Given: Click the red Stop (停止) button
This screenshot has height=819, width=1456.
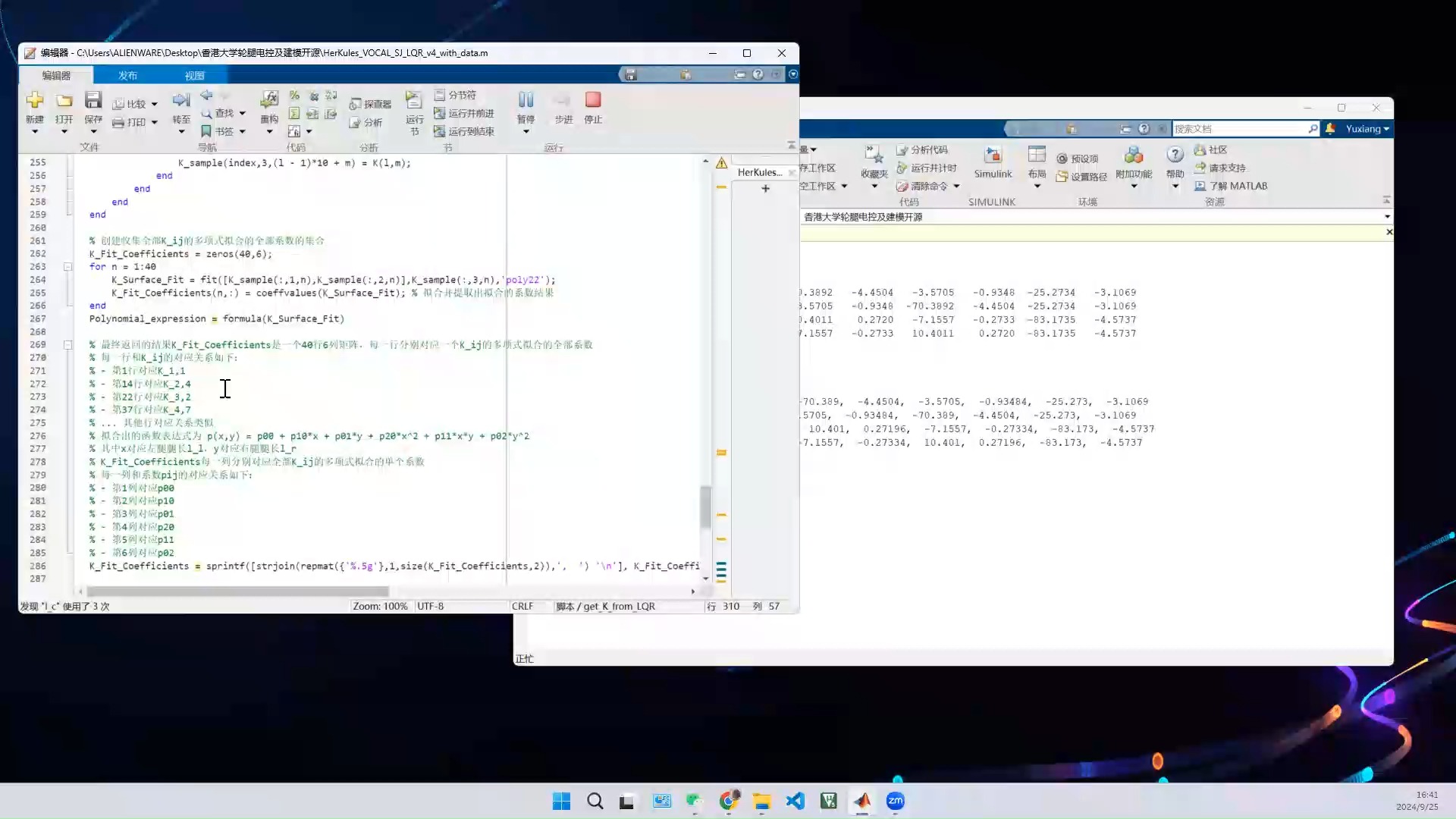Looking at the screenshot, I should tap(593, 100).
